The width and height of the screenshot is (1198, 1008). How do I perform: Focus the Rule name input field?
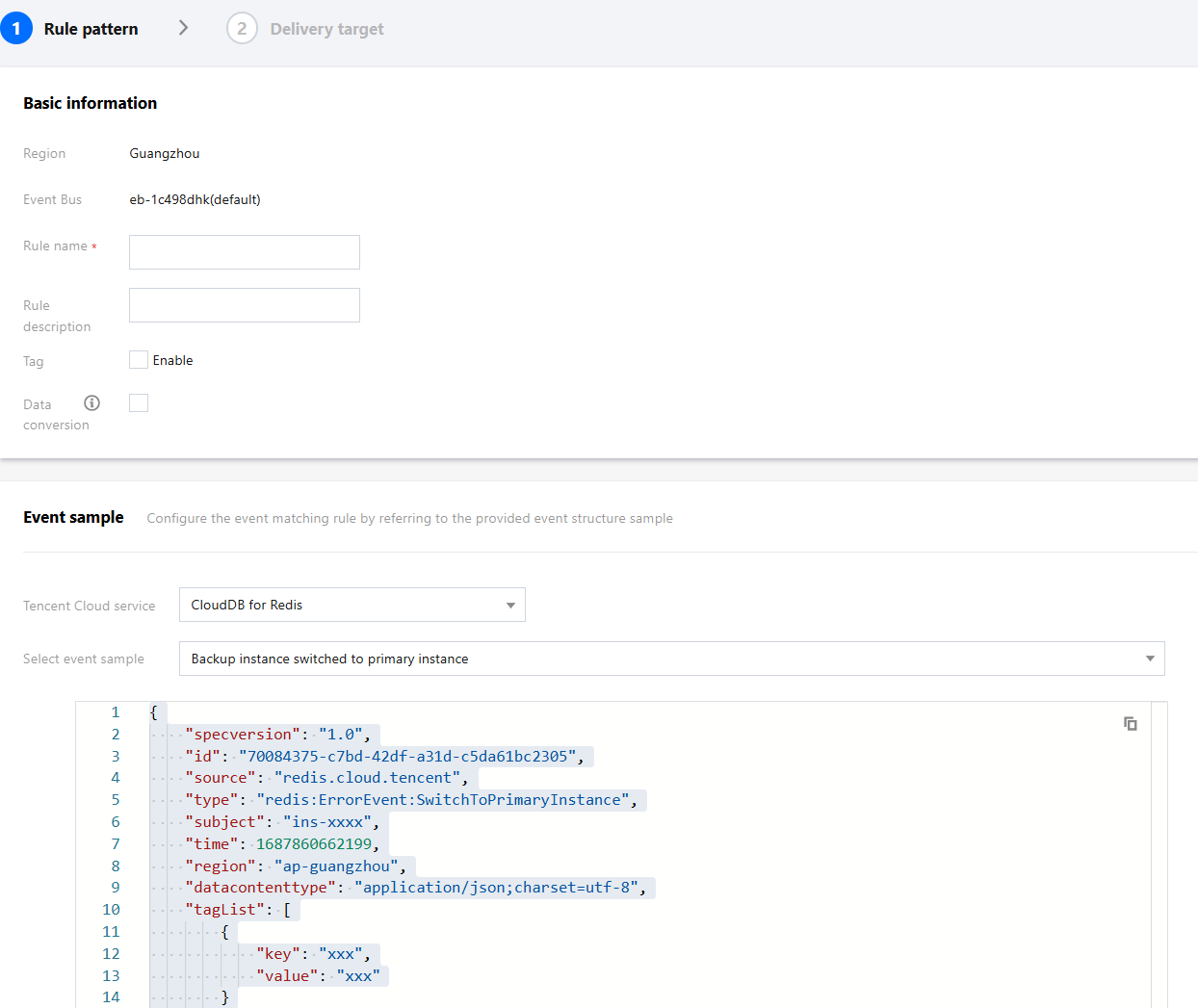[245, 252]
